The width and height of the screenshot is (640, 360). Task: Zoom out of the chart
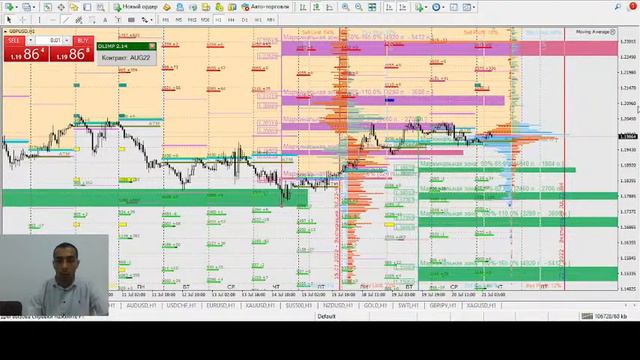(x=359, y=7)
